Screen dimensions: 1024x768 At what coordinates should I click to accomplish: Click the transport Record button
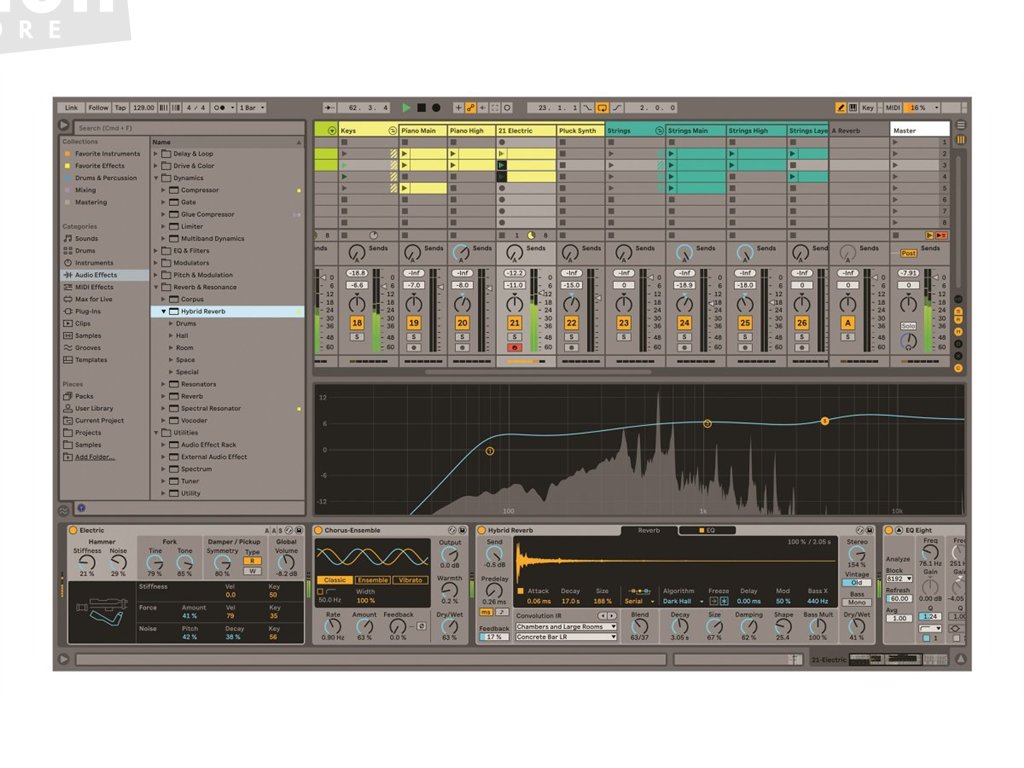pos(436,107)
